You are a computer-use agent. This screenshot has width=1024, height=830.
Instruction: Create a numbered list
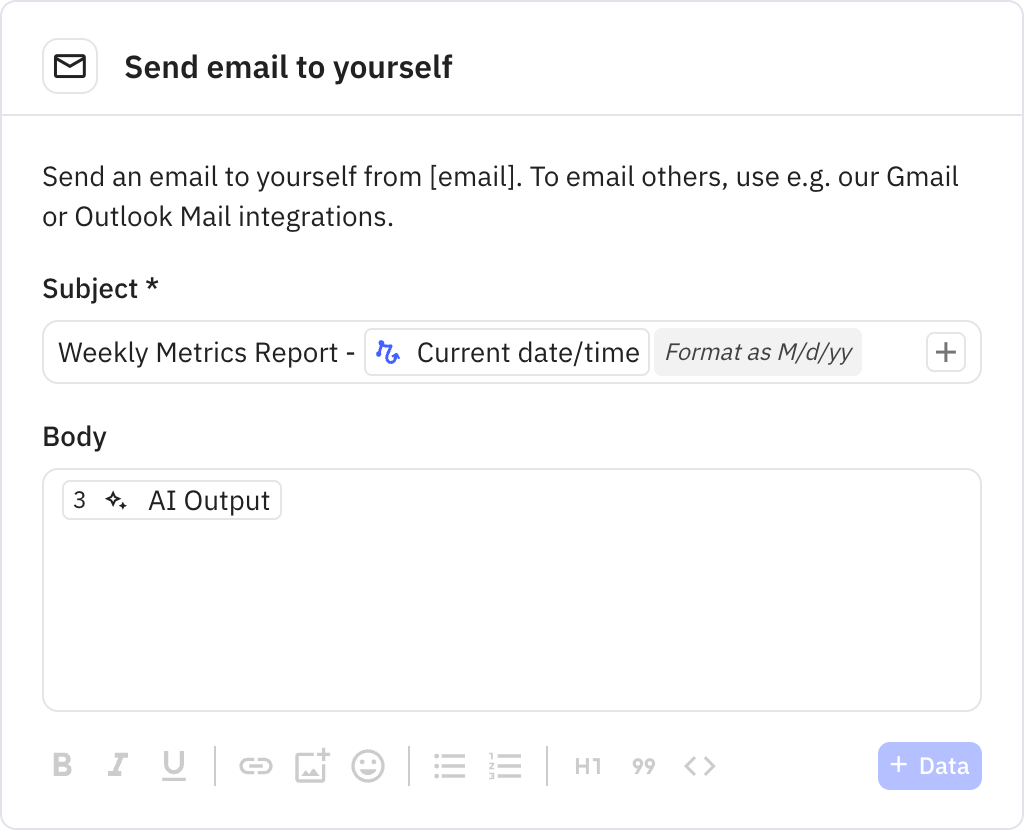505,766
